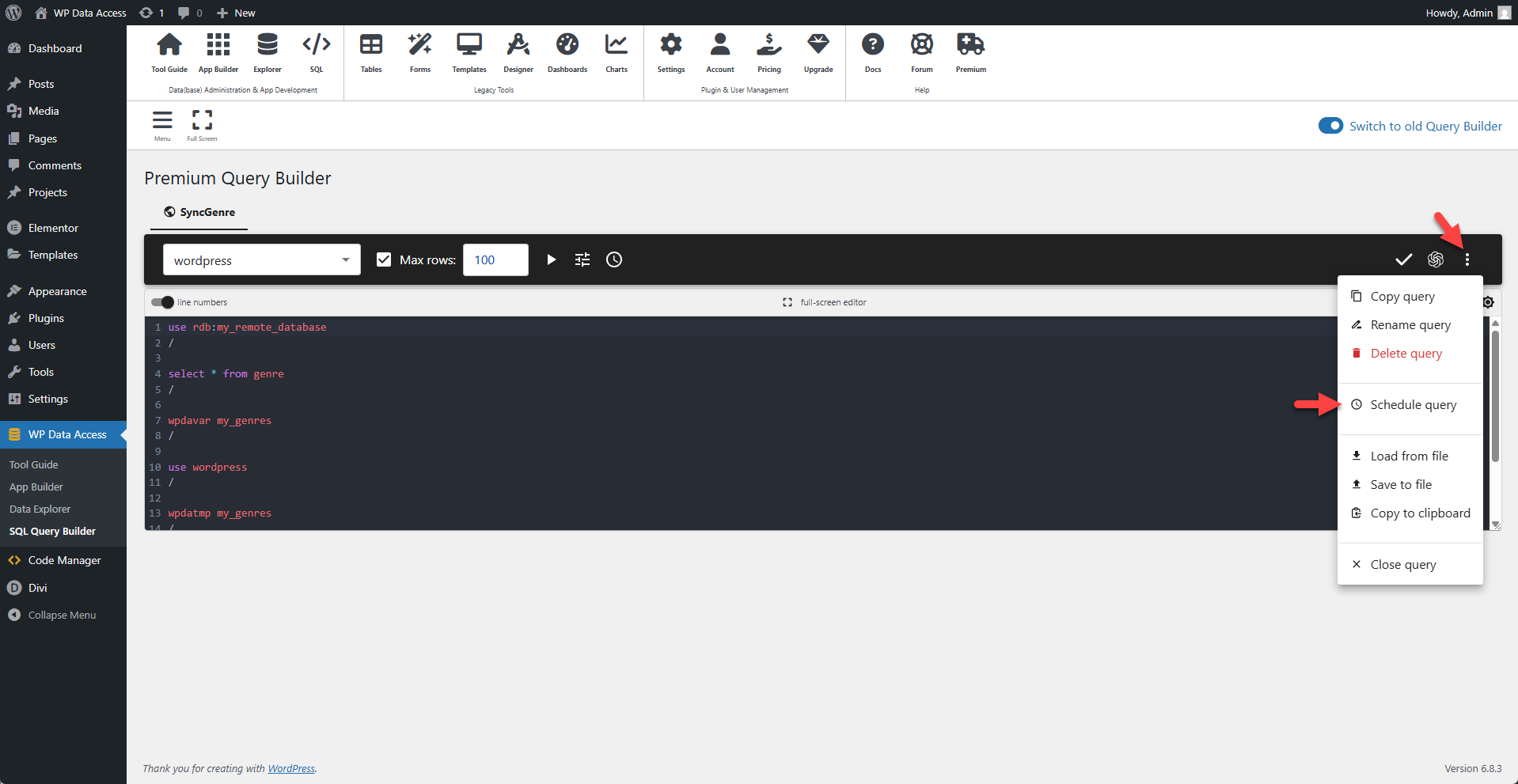The image size is (1518, 784).
Task: Click the Full Screen icon
Action: tap(202, 125)
